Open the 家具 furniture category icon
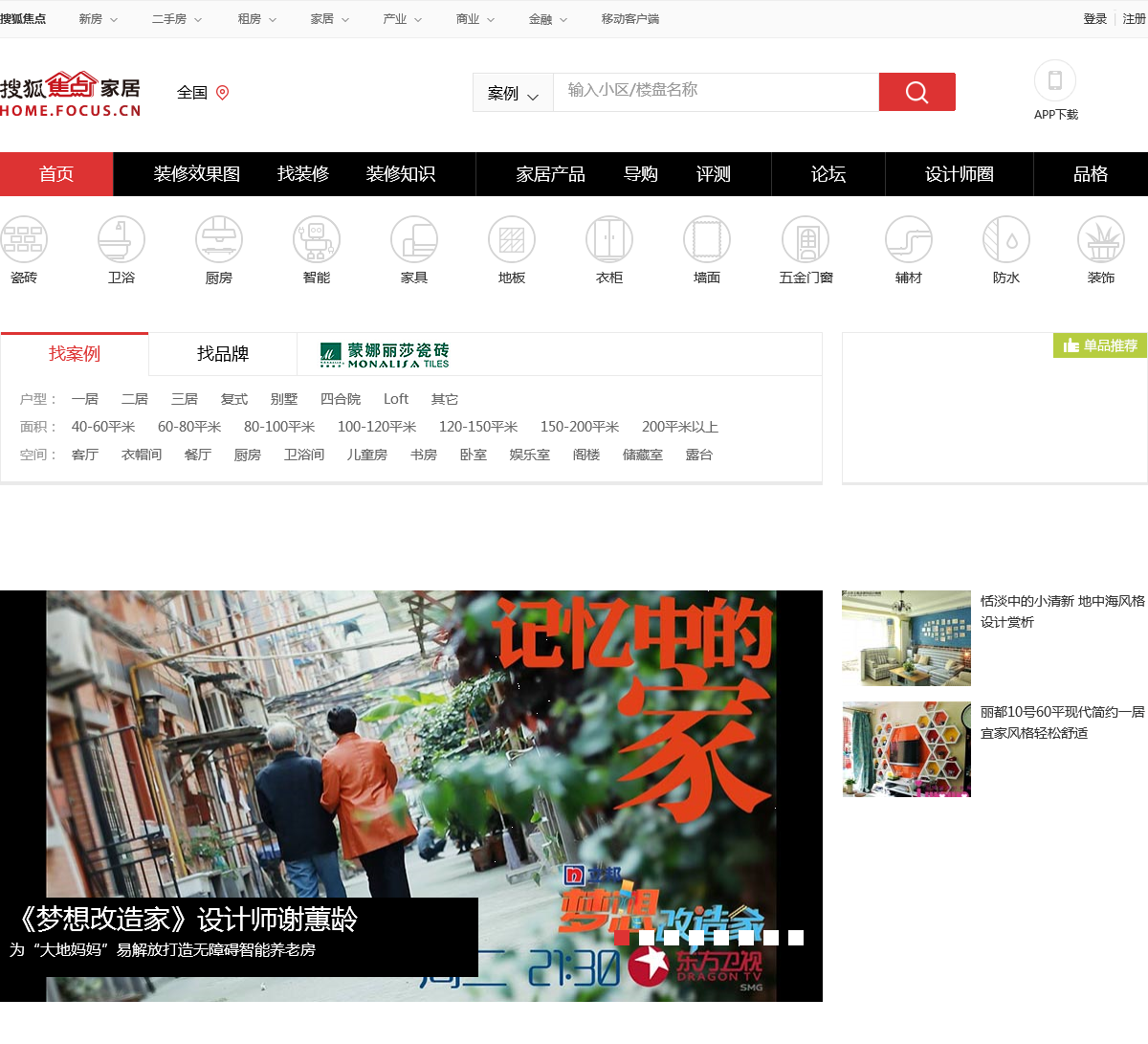The image size is (1148, 1044). tap(414, 239)
